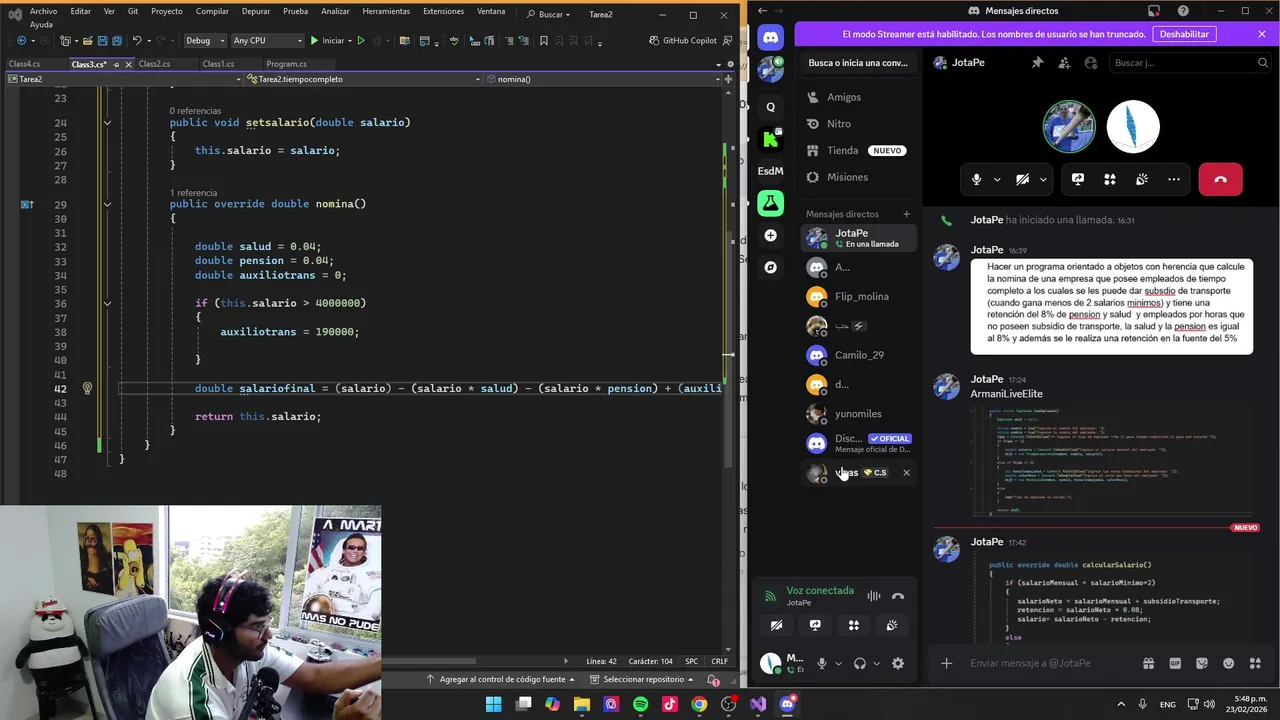Open Discord user settings gear
The image size is (1280, 720).
coord(898,663)
